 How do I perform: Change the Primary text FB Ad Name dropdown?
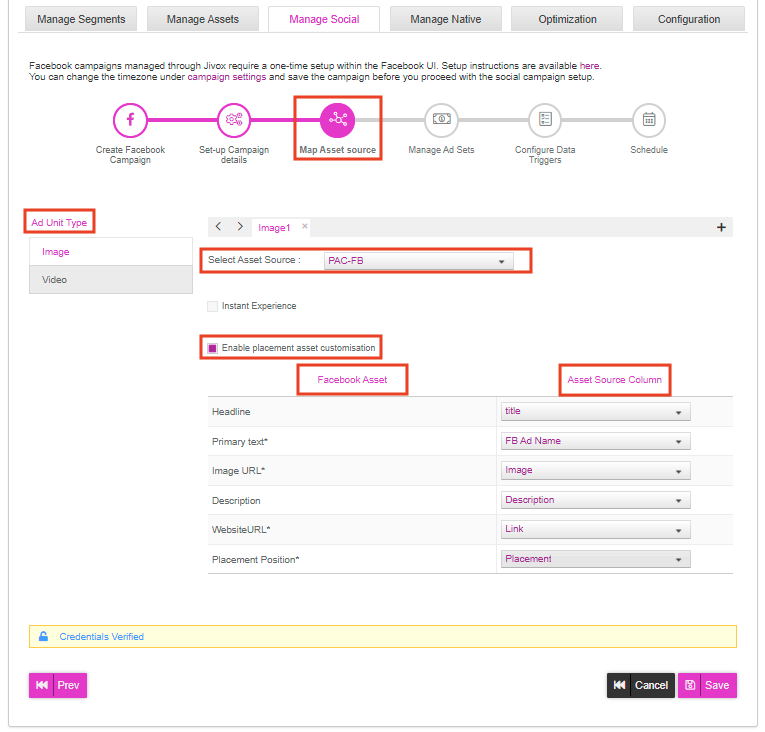click(595, 441)
